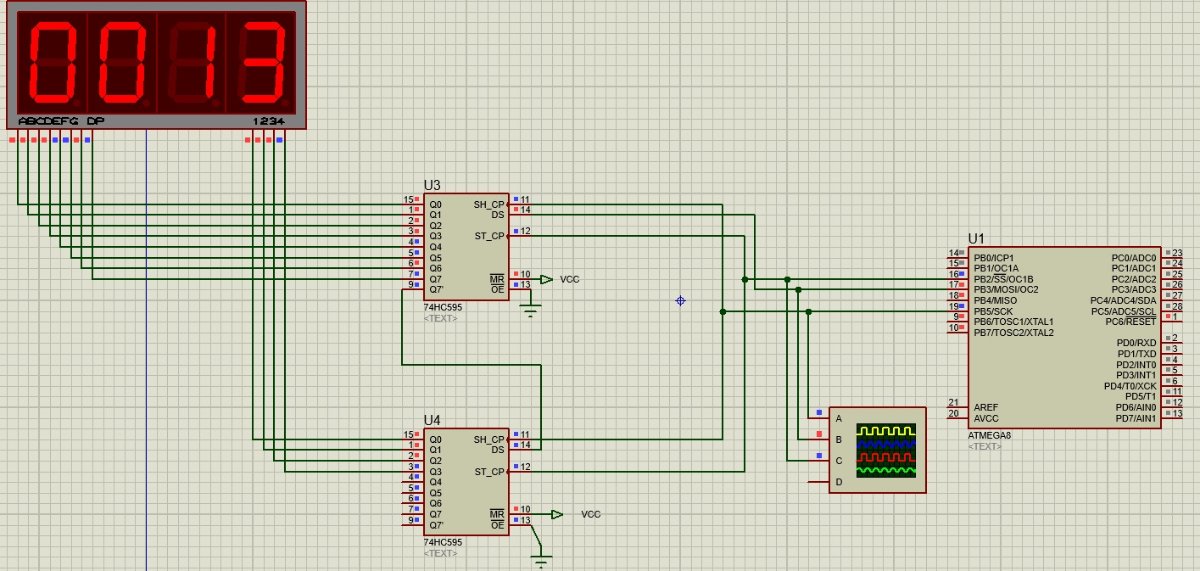The image size is (1200, 571).
Task: Click U4's Q3 pin label
Action: (435, 471)
